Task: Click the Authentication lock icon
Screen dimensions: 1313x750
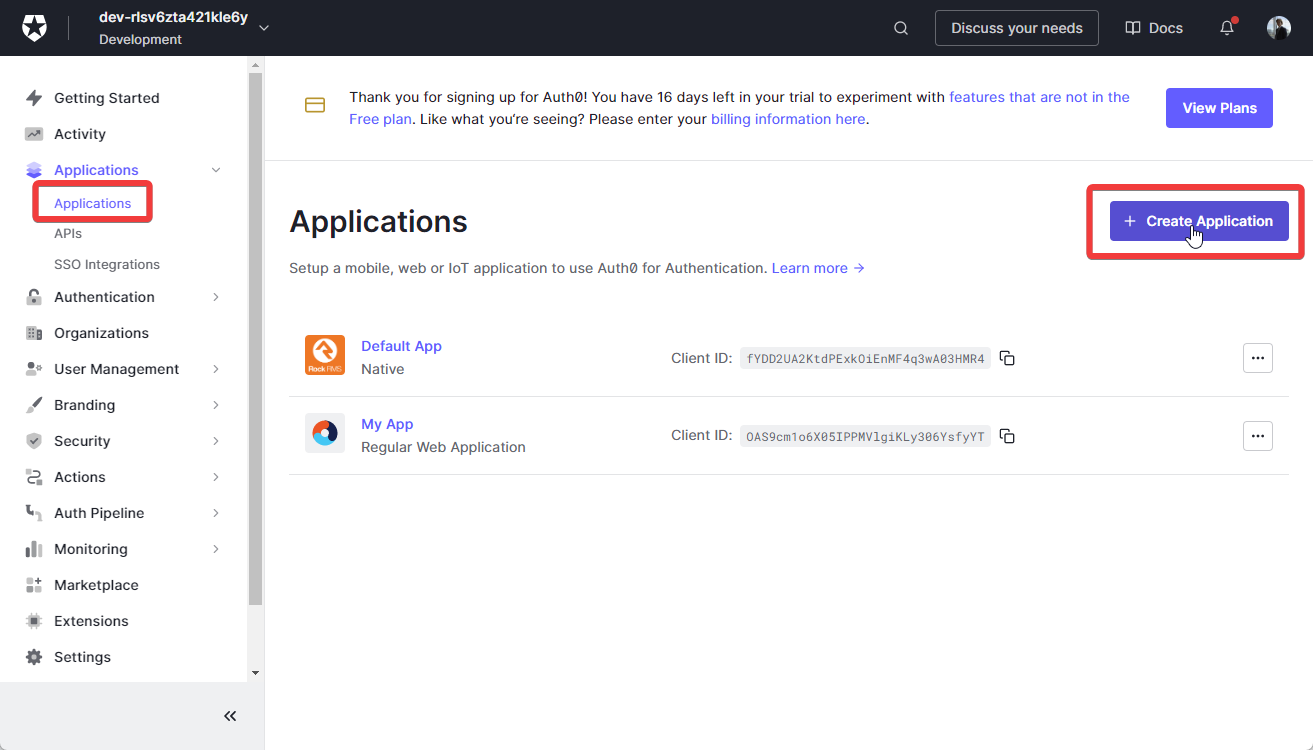Action: coord(34,297)
